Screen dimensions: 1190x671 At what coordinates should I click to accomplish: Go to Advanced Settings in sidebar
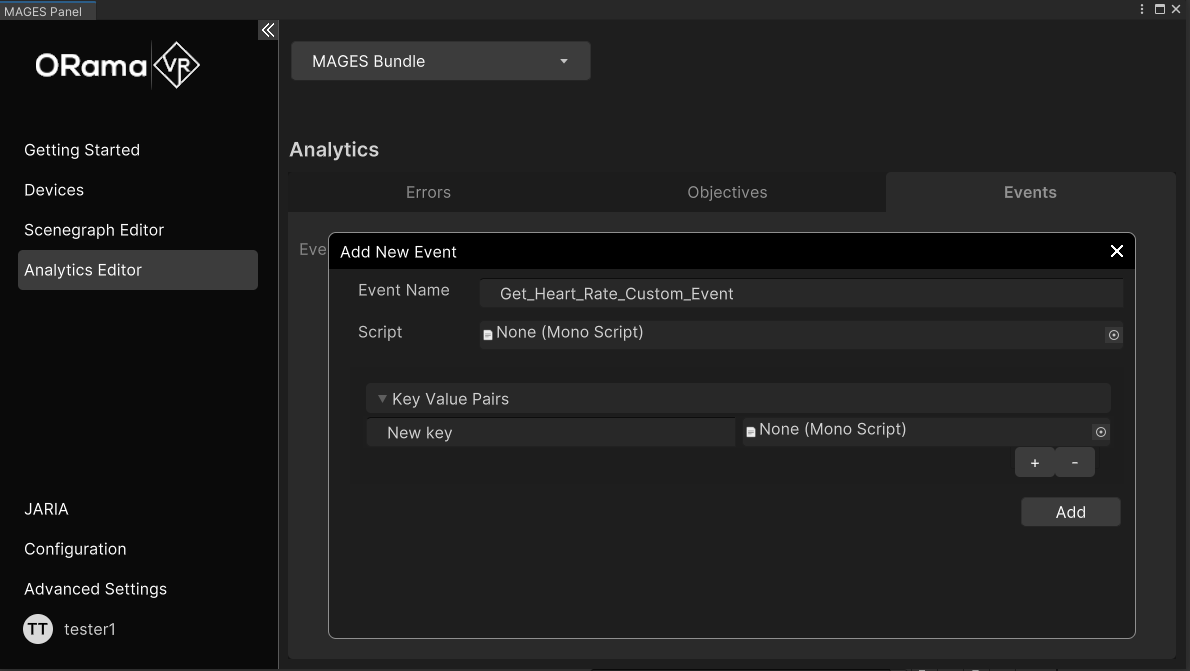(x=95, y=589)
